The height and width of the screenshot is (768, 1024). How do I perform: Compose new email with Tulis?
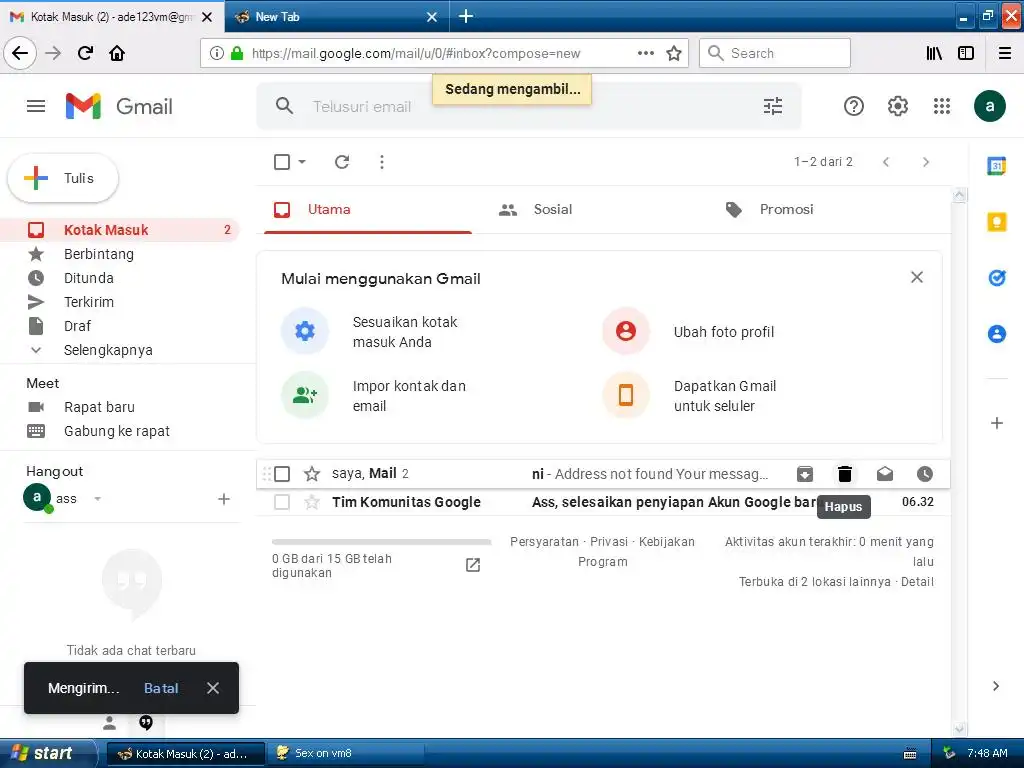coord(63,178)
